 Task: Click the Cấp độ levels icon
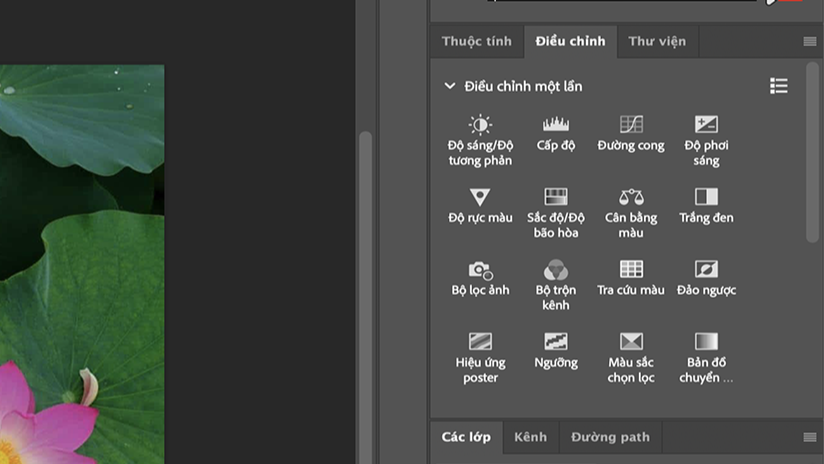pyautogui.click(x=556, y=125)
